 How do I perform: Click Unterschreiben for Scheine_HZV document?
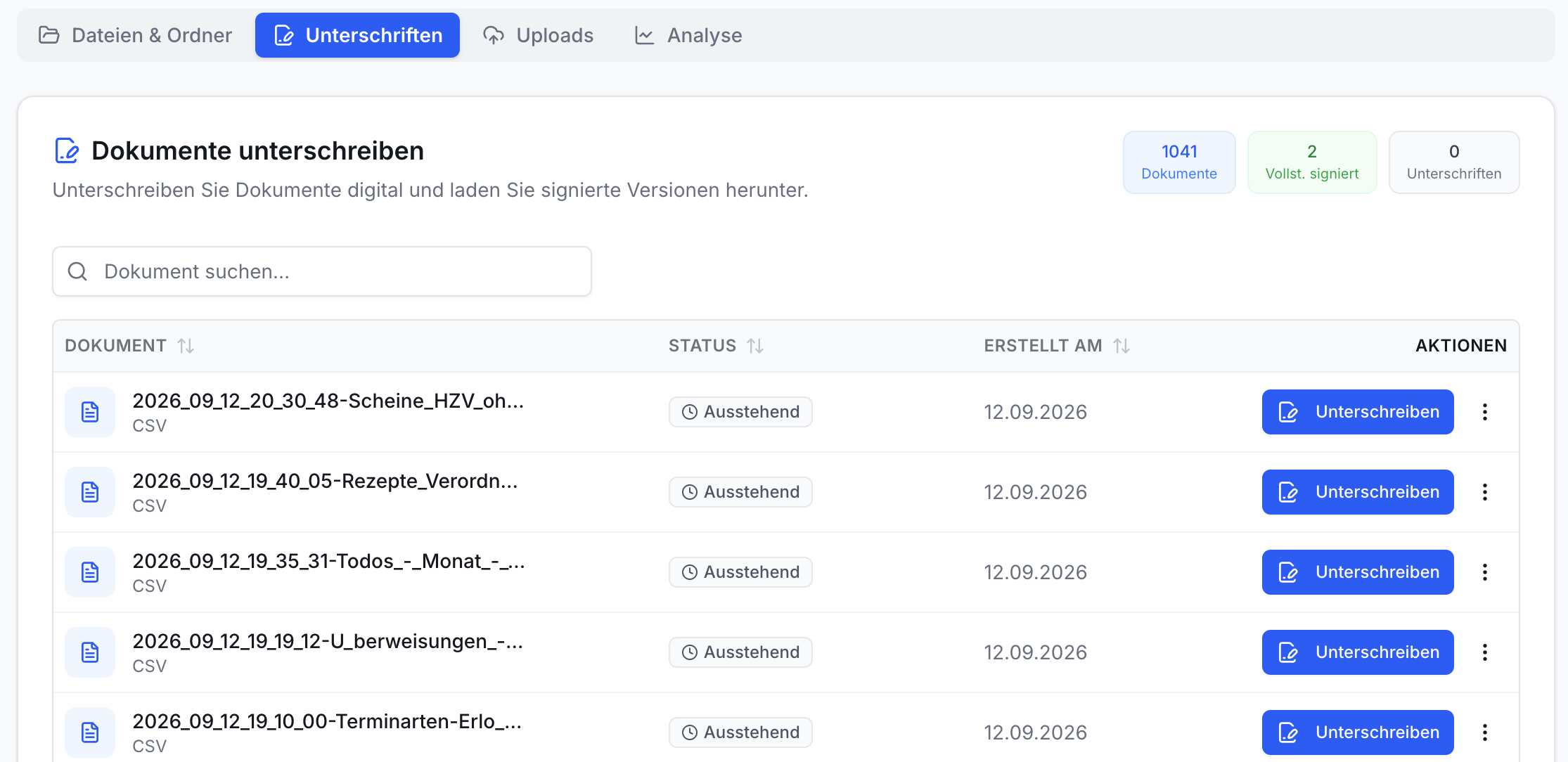(1358, 412)
